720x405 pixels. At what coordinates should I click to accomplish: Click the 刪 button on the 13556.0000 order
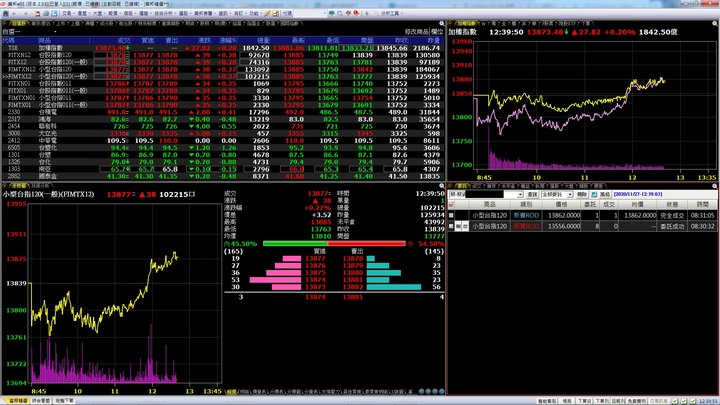(457, 226)
